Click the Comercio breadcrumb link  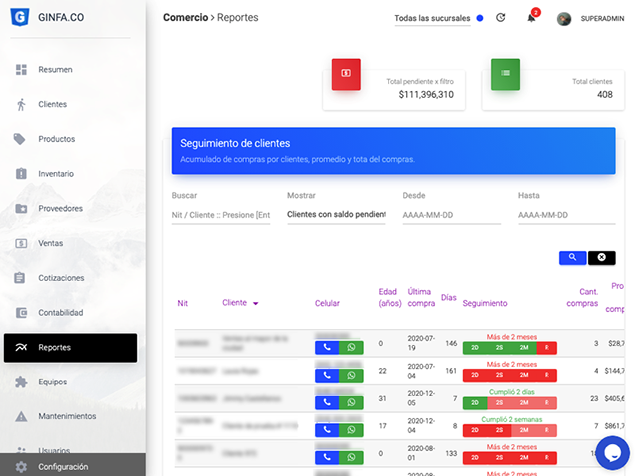tap(186, 18)
